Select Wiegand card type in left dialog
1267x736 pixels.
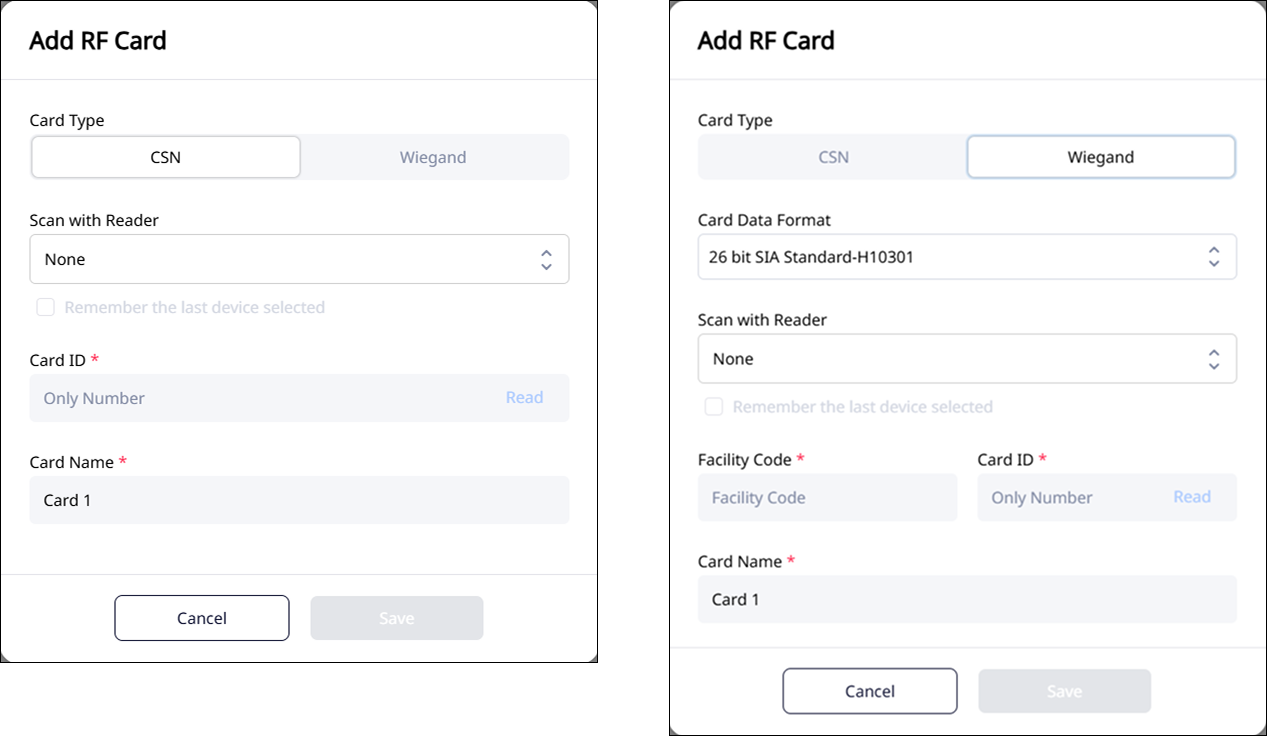(433, 157)
